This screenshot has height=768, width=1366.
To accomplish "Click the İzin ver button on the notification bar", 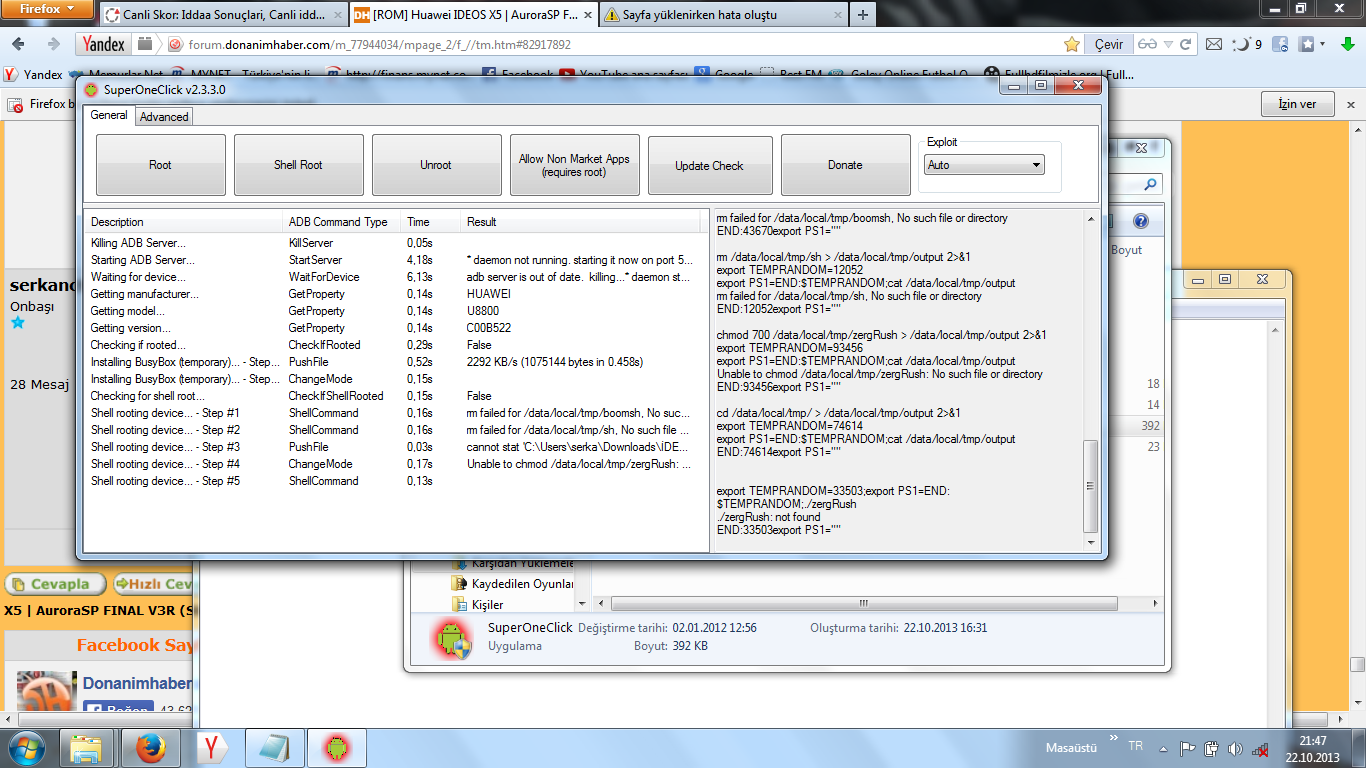I will coord(1297,104).
